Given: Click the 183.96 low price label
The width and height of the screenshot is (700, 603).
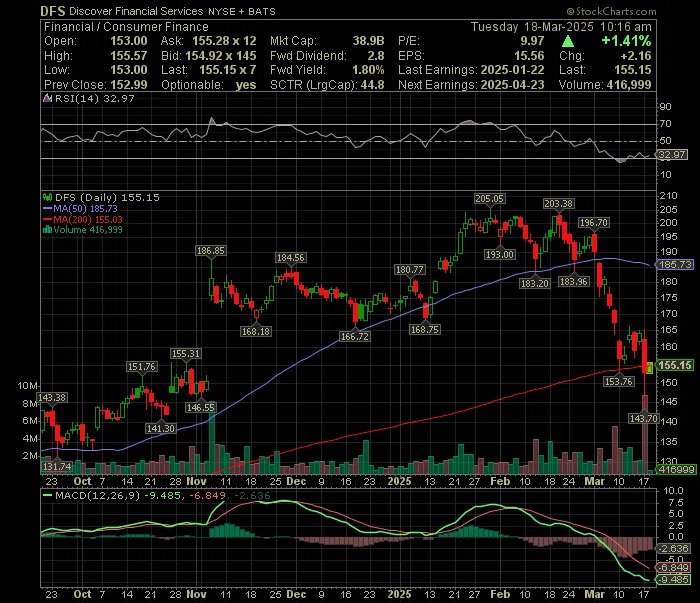Looking at the screenshot, I should pos(574,281).
